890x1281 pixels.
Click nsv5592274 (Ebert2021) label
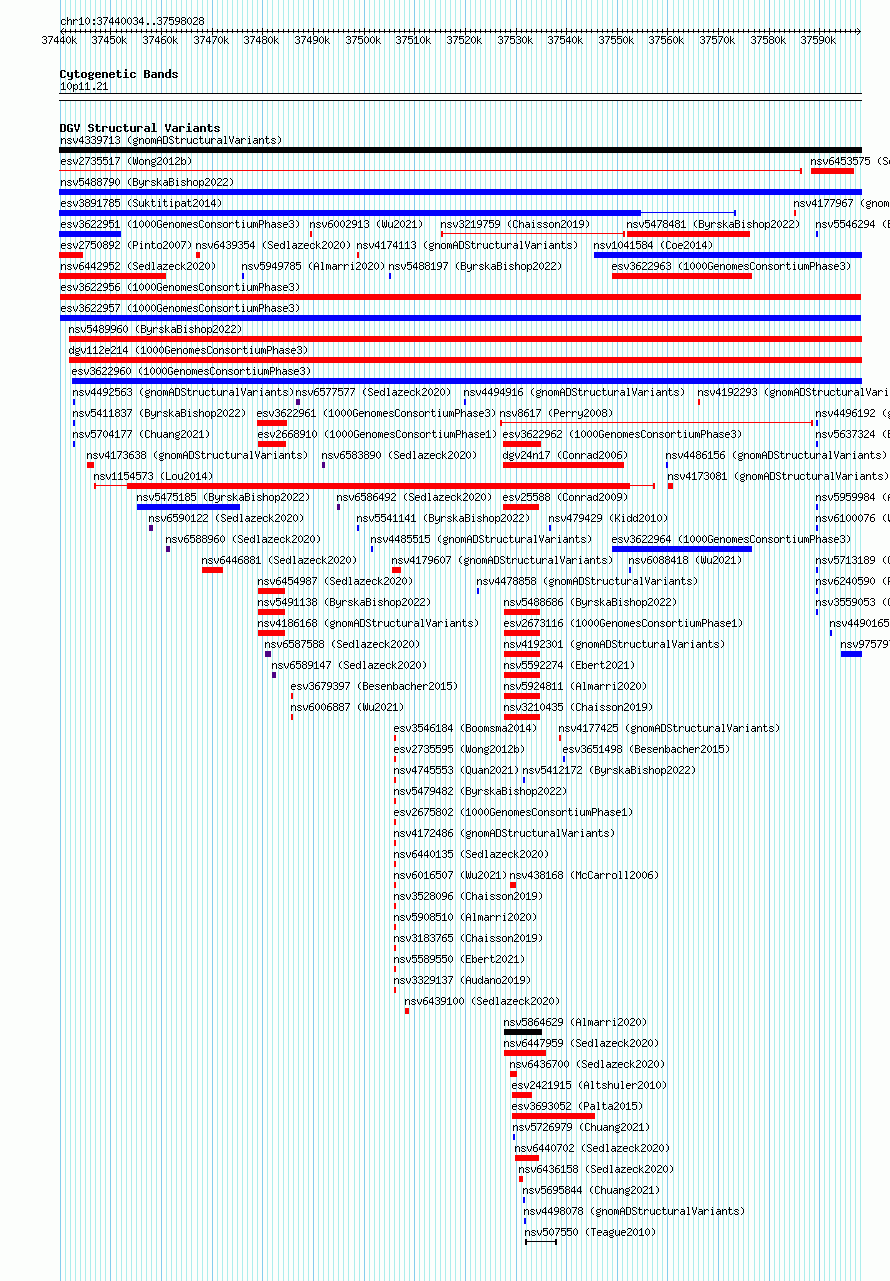[568, 665]
